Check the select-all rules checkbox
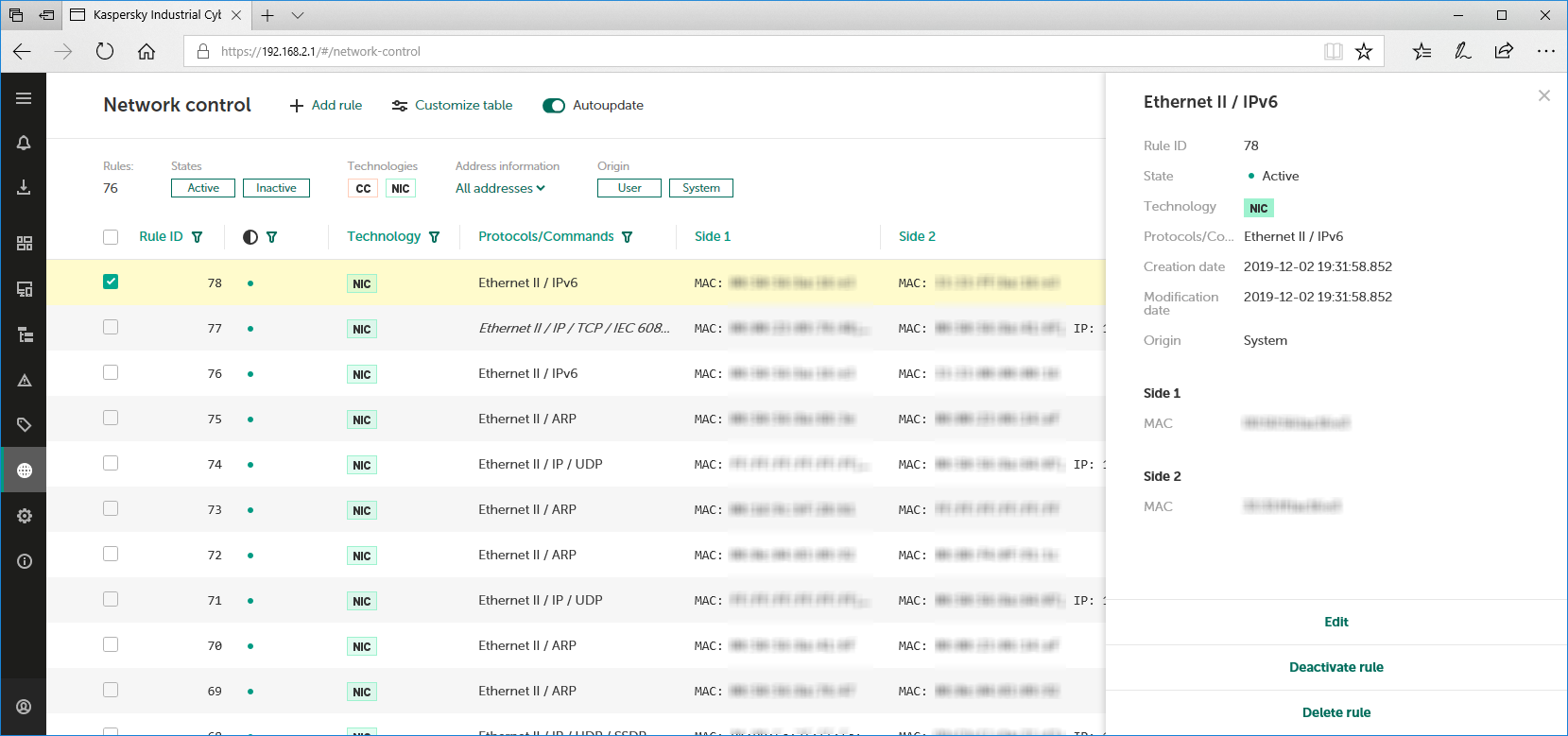This screenshot has height=736, width=1568. coord(111,237)
